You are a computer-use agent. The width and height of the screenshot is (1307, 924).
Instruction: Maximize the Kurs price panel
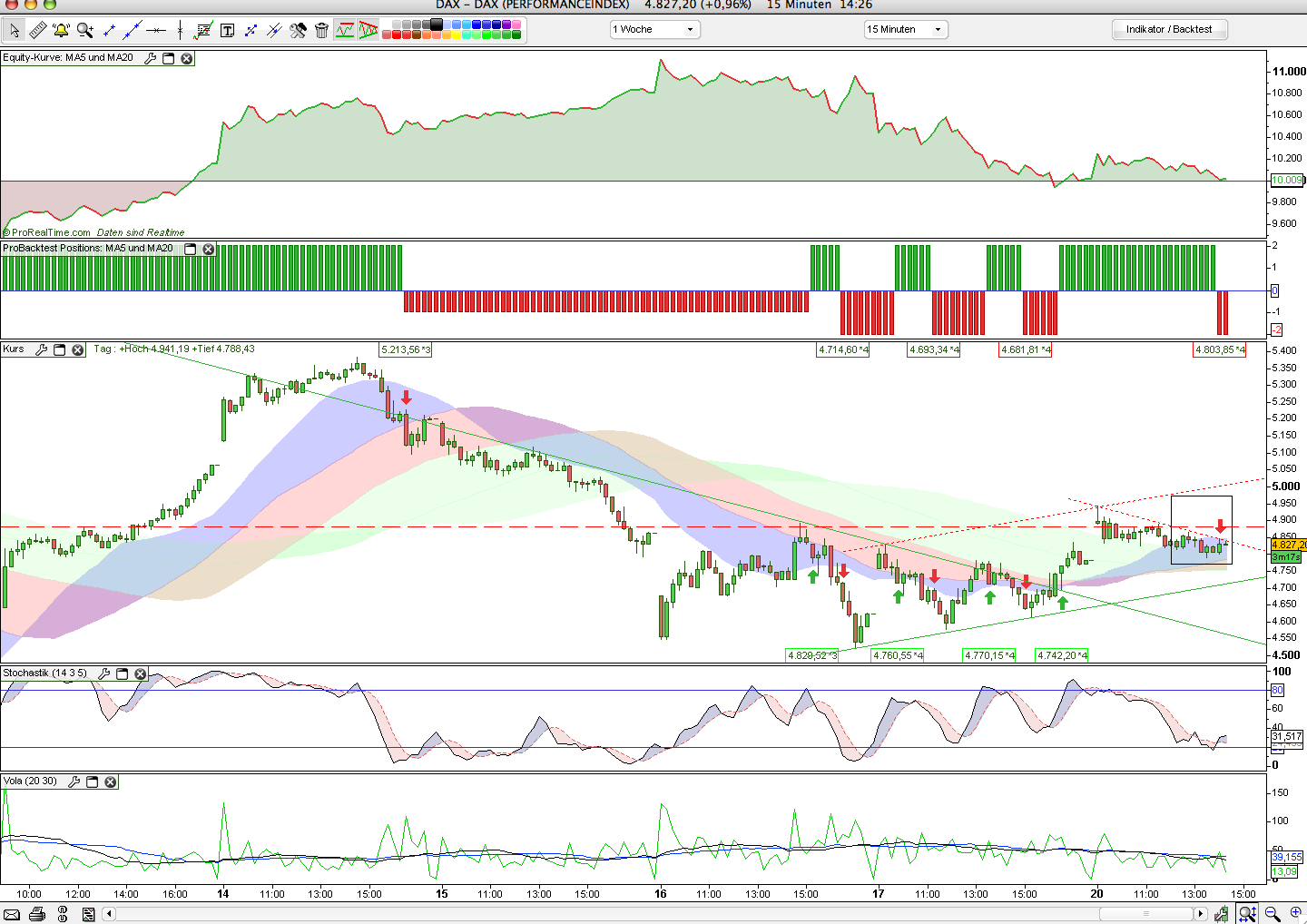[x=60, y=349]
